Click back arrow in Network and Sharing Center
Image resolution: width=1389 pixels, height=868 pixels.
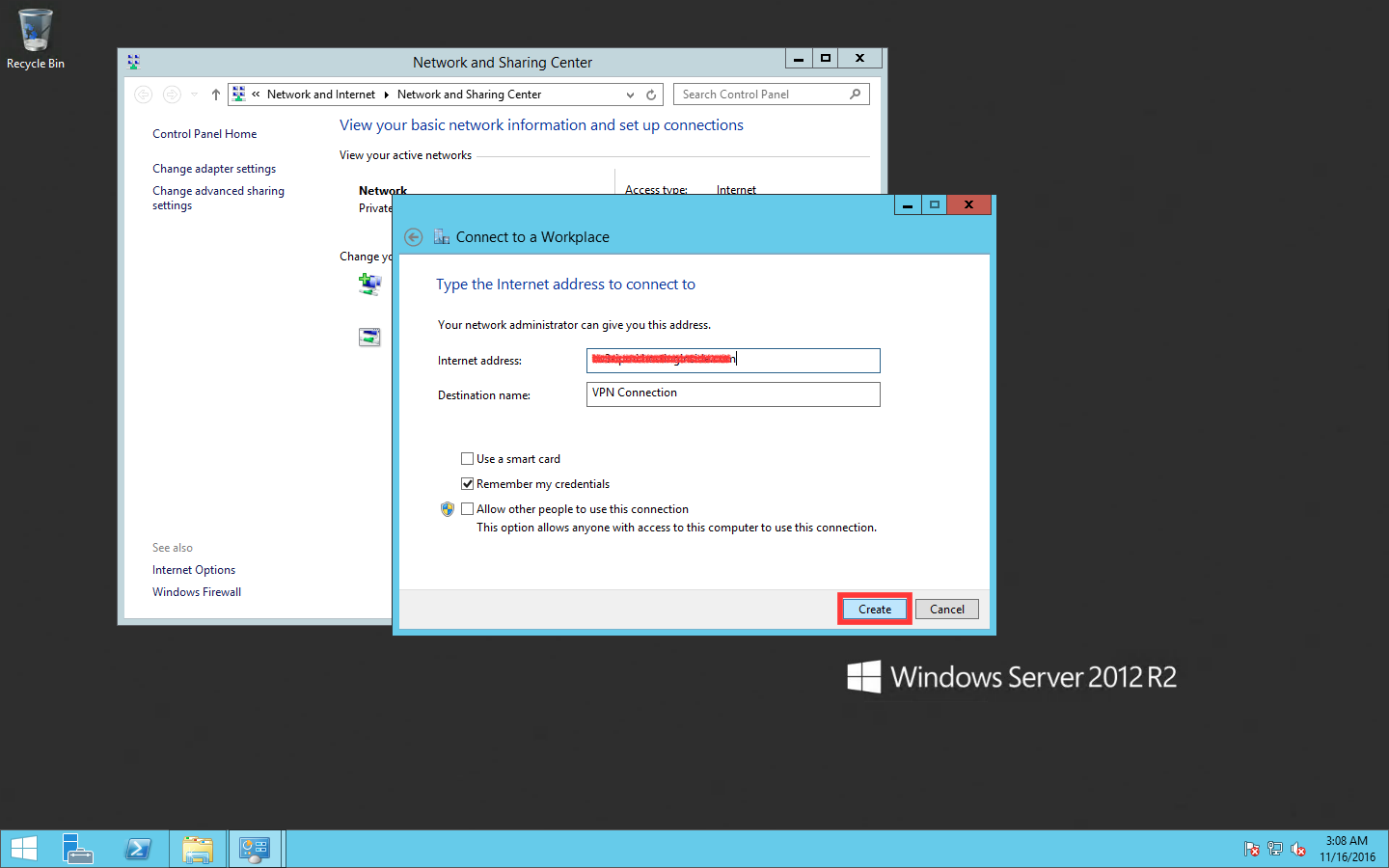pyautogui.click(x=143, y=95)
